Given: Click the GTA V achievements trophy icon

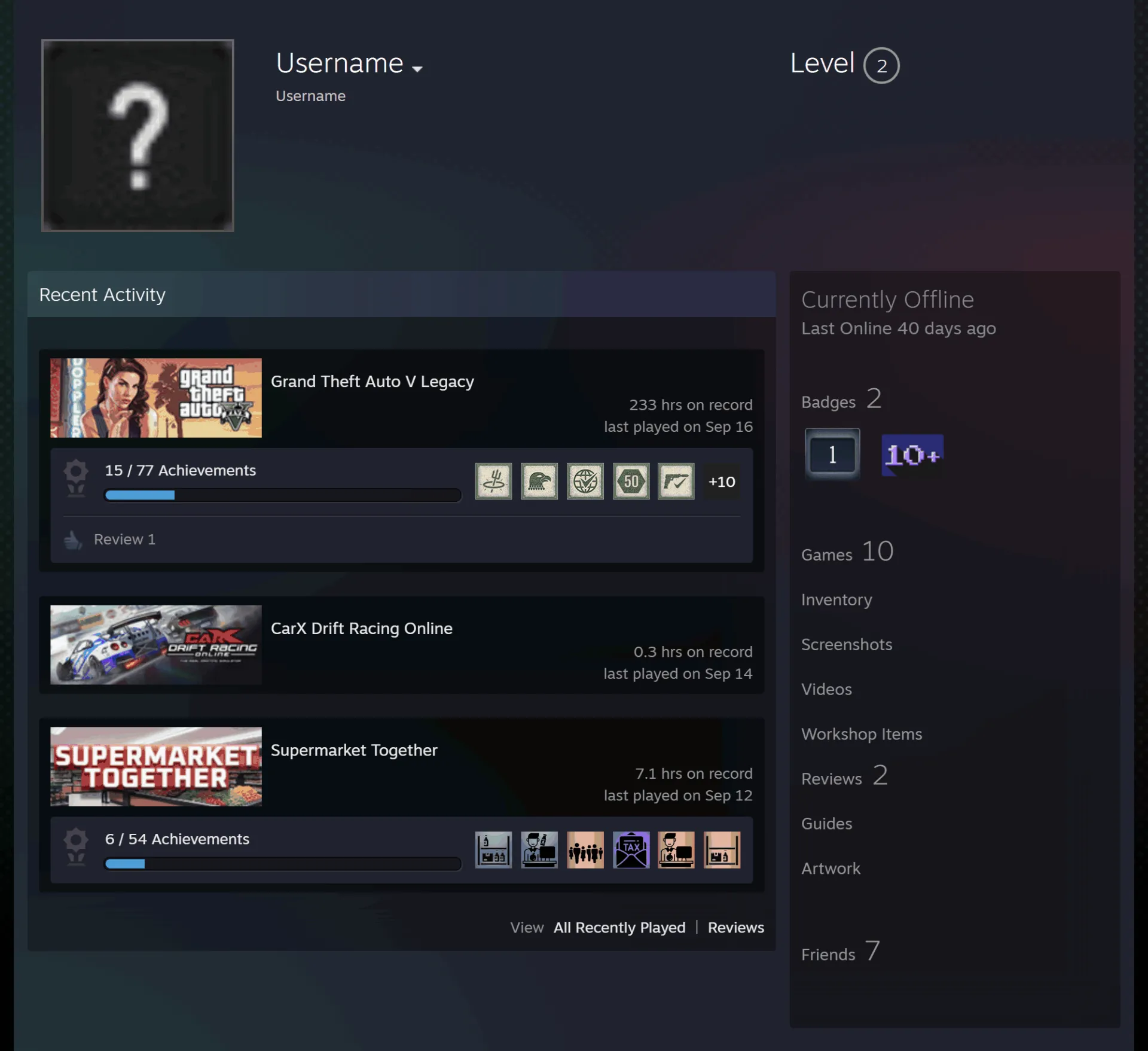Looking at the screenshot, I should [76, 478].
